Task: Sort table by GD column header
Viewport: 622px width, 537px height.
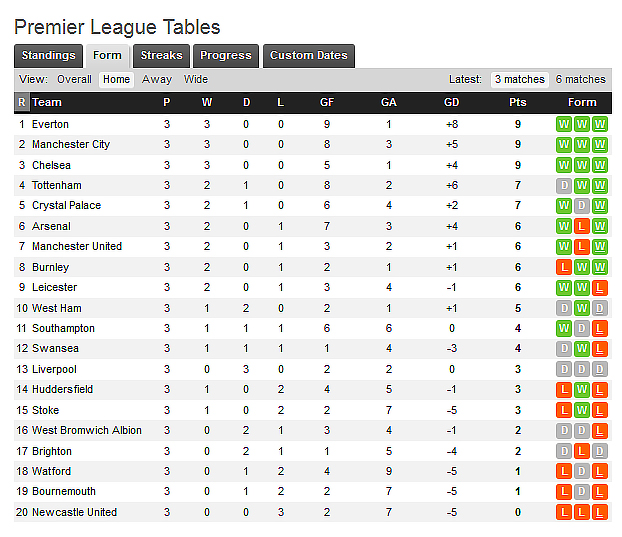Action: coord(451,102)
